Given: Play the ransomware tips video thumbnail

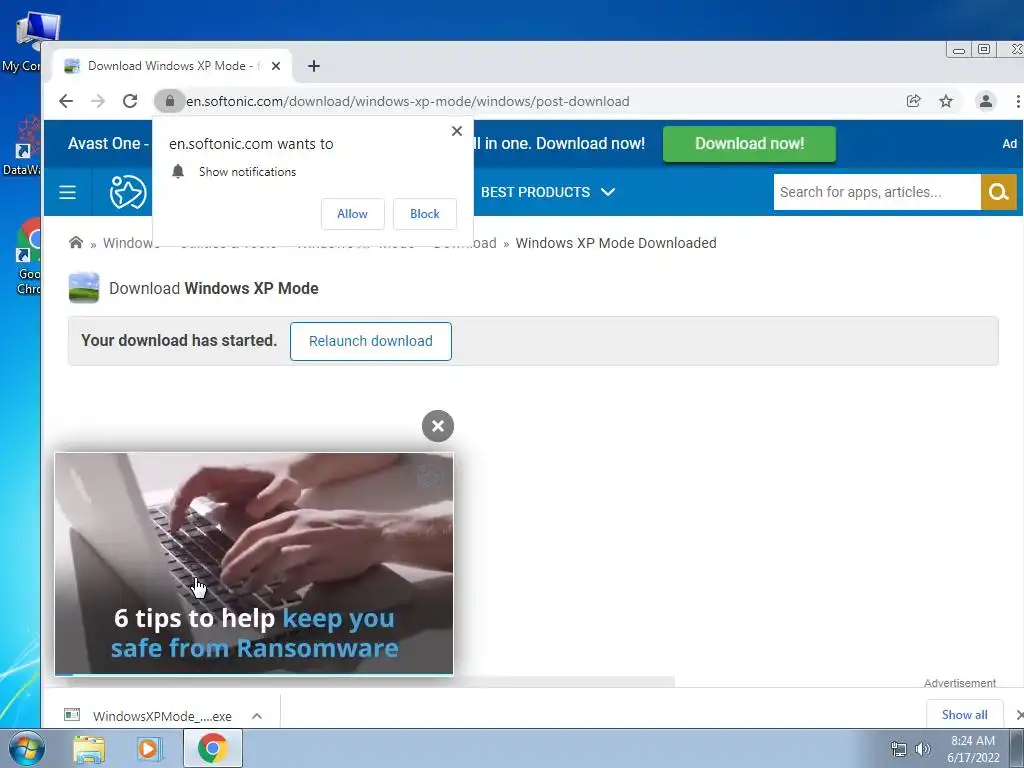Looking at the screenshot, I should coord(253,564).
